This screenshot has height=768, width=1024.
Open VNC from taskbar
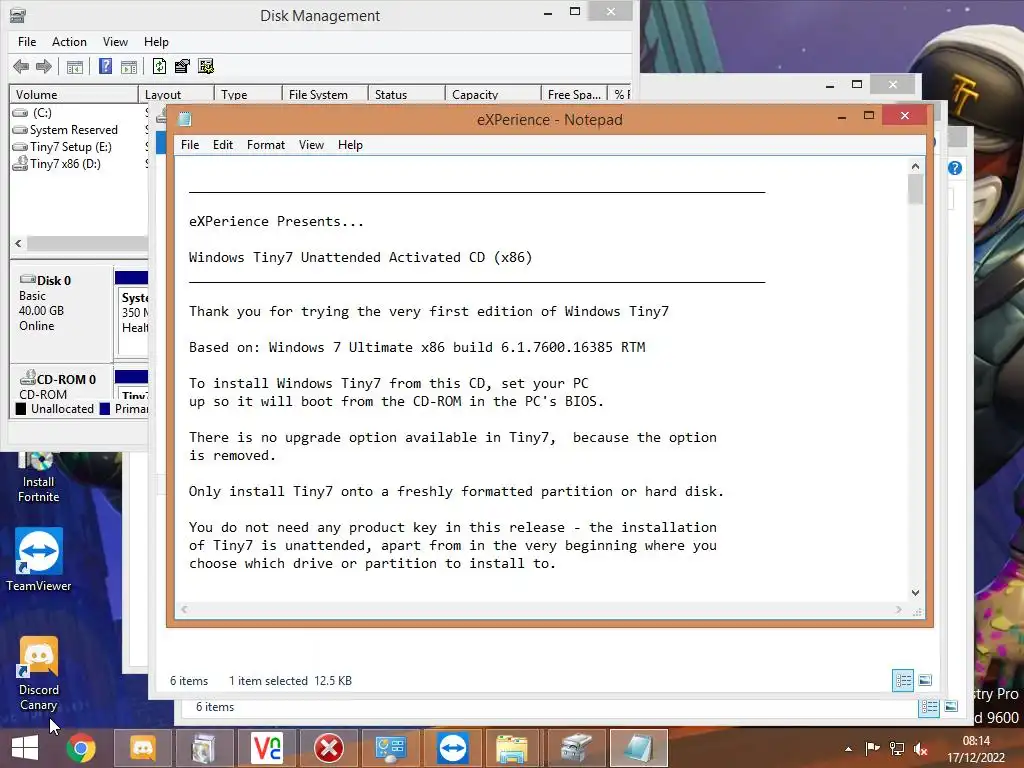point(266,748)
